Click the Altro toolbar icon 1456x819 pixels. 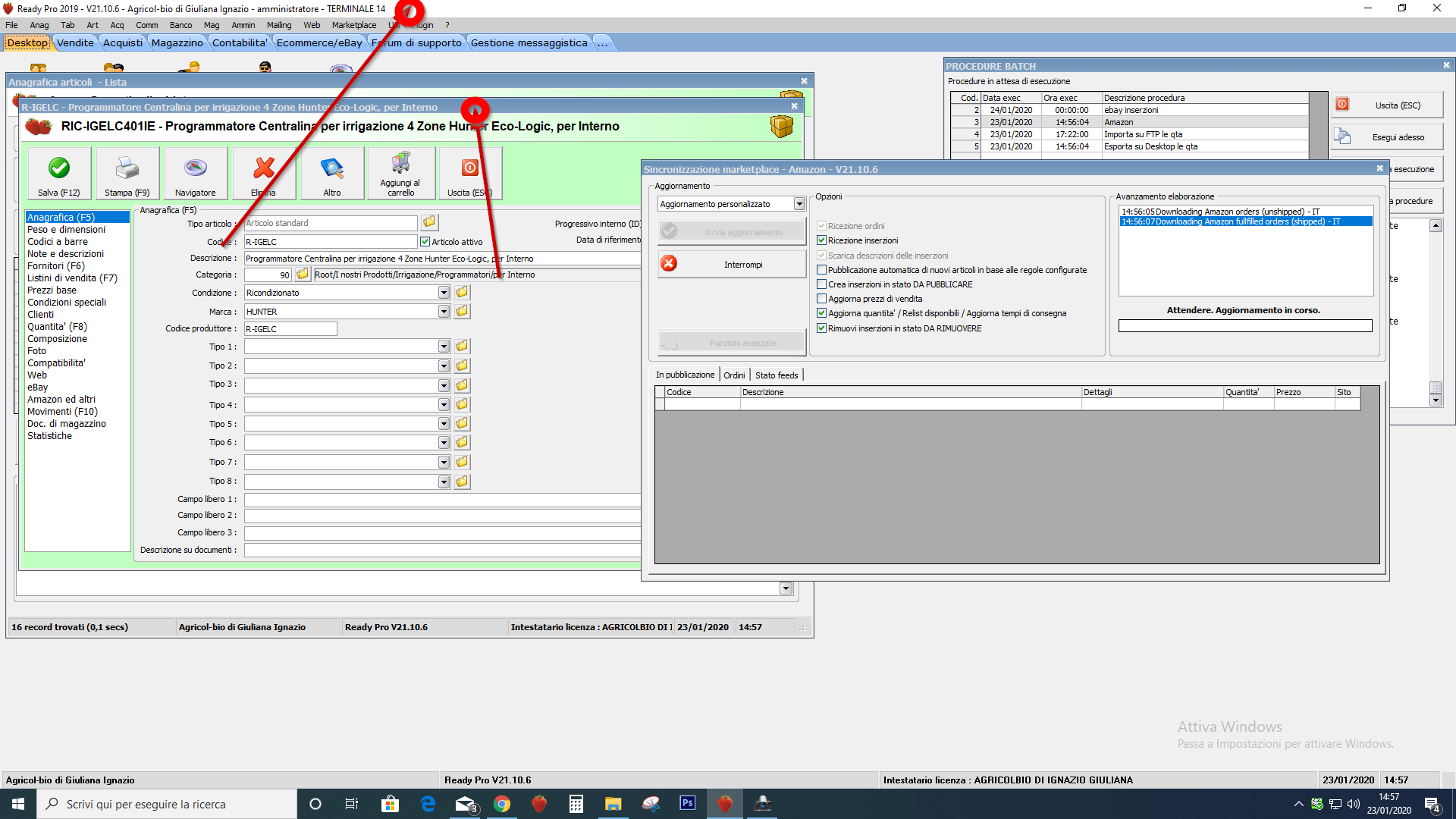pos(332,168)
